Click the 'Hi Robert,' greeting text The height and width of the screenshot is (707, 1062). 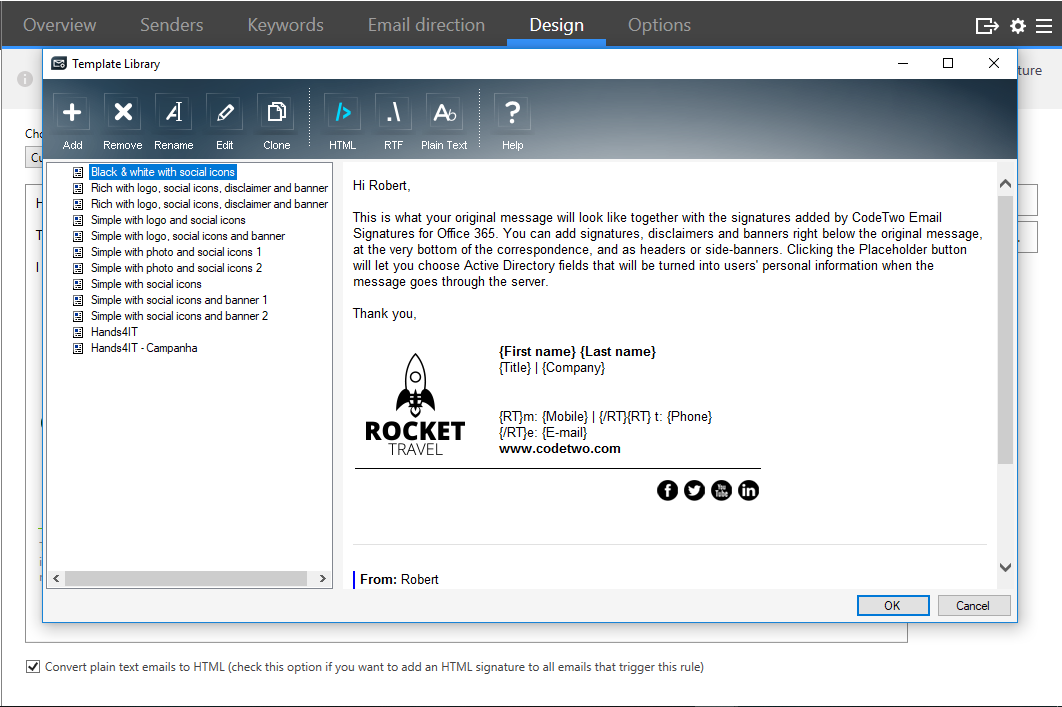click(381, 186)
